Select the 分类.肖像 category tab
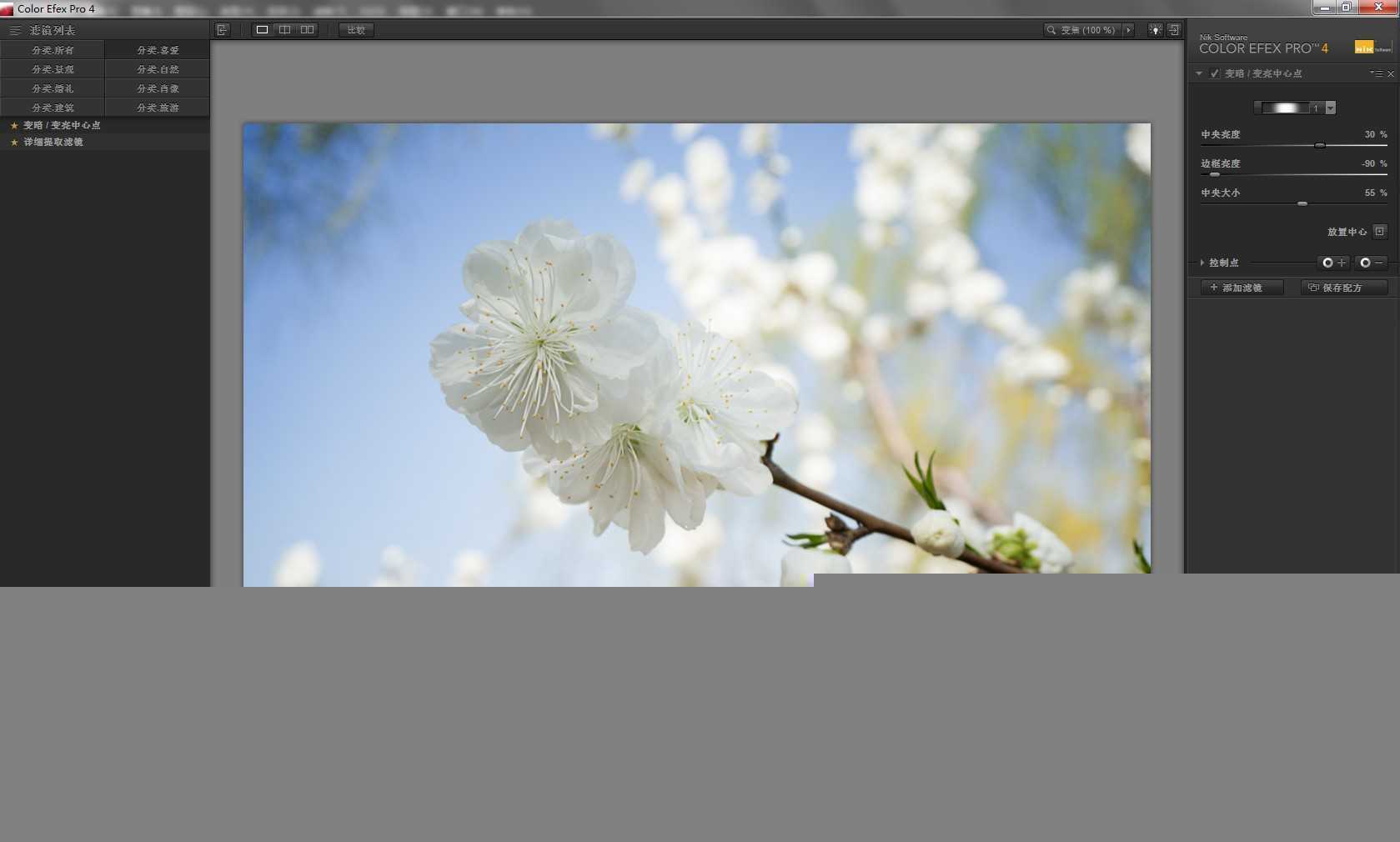The height and width of the screenshot is (842, 1400). (x=158, y=88)
